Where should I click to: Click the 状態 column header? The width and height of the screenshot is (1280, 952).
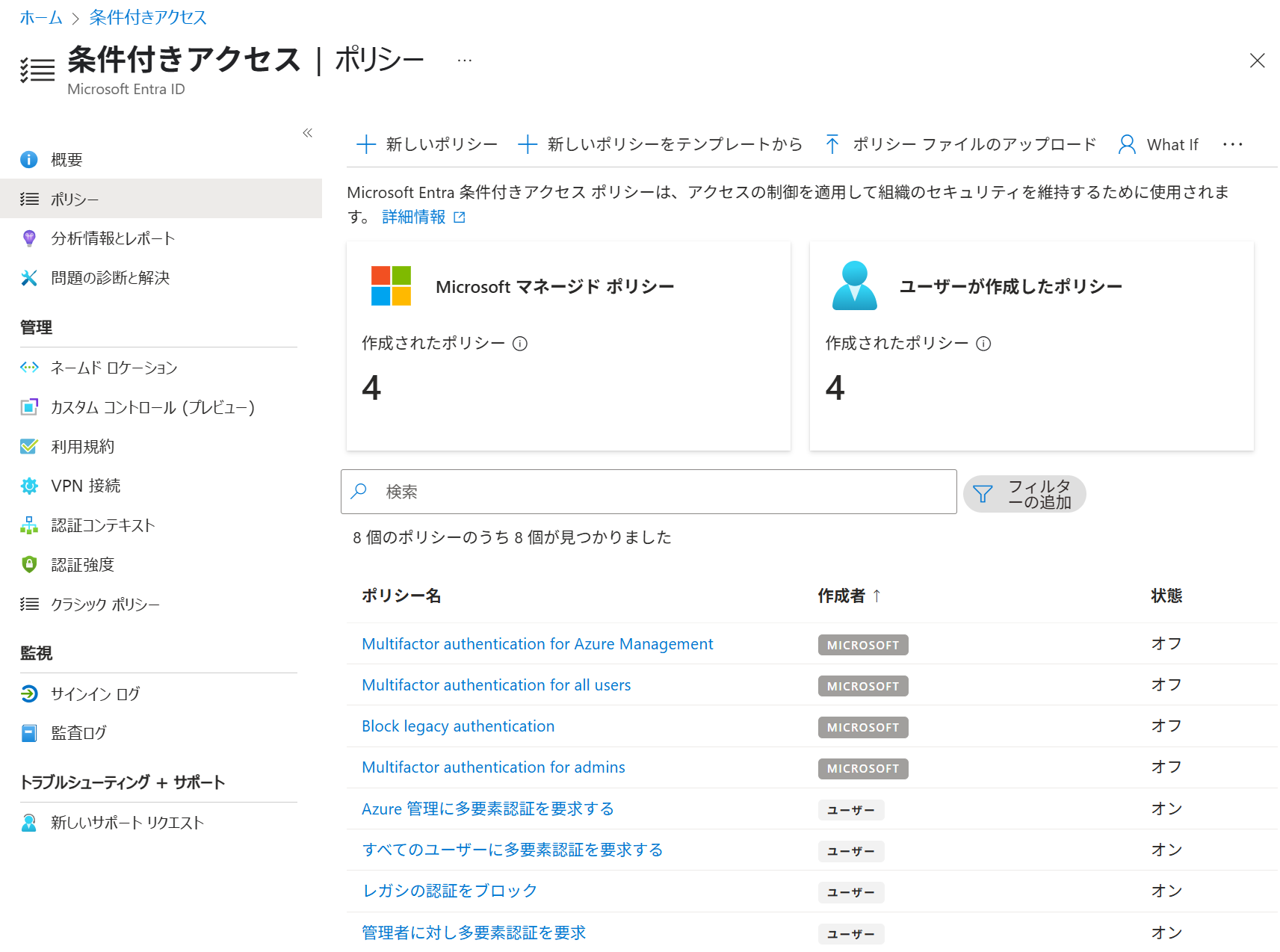pos(1166,596)
